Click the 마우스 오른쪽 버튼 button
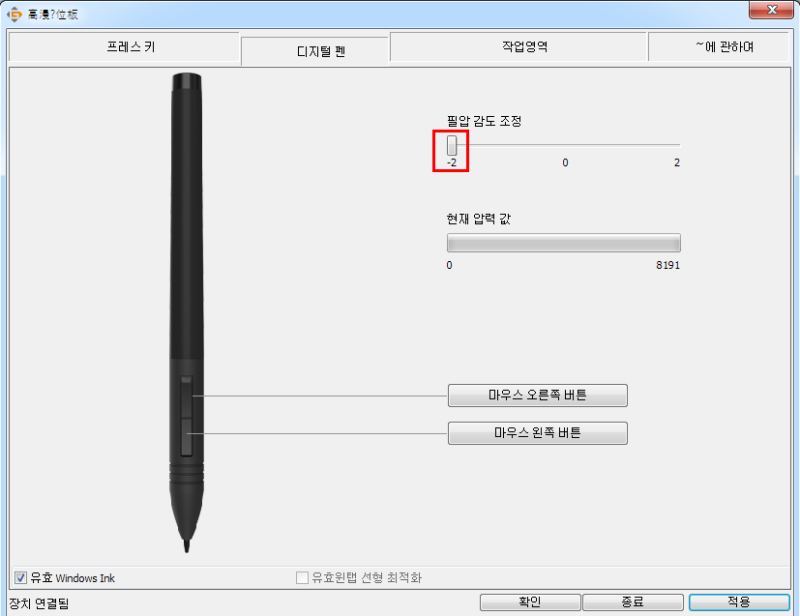This screenshot has width=800, height=616. 538,396
